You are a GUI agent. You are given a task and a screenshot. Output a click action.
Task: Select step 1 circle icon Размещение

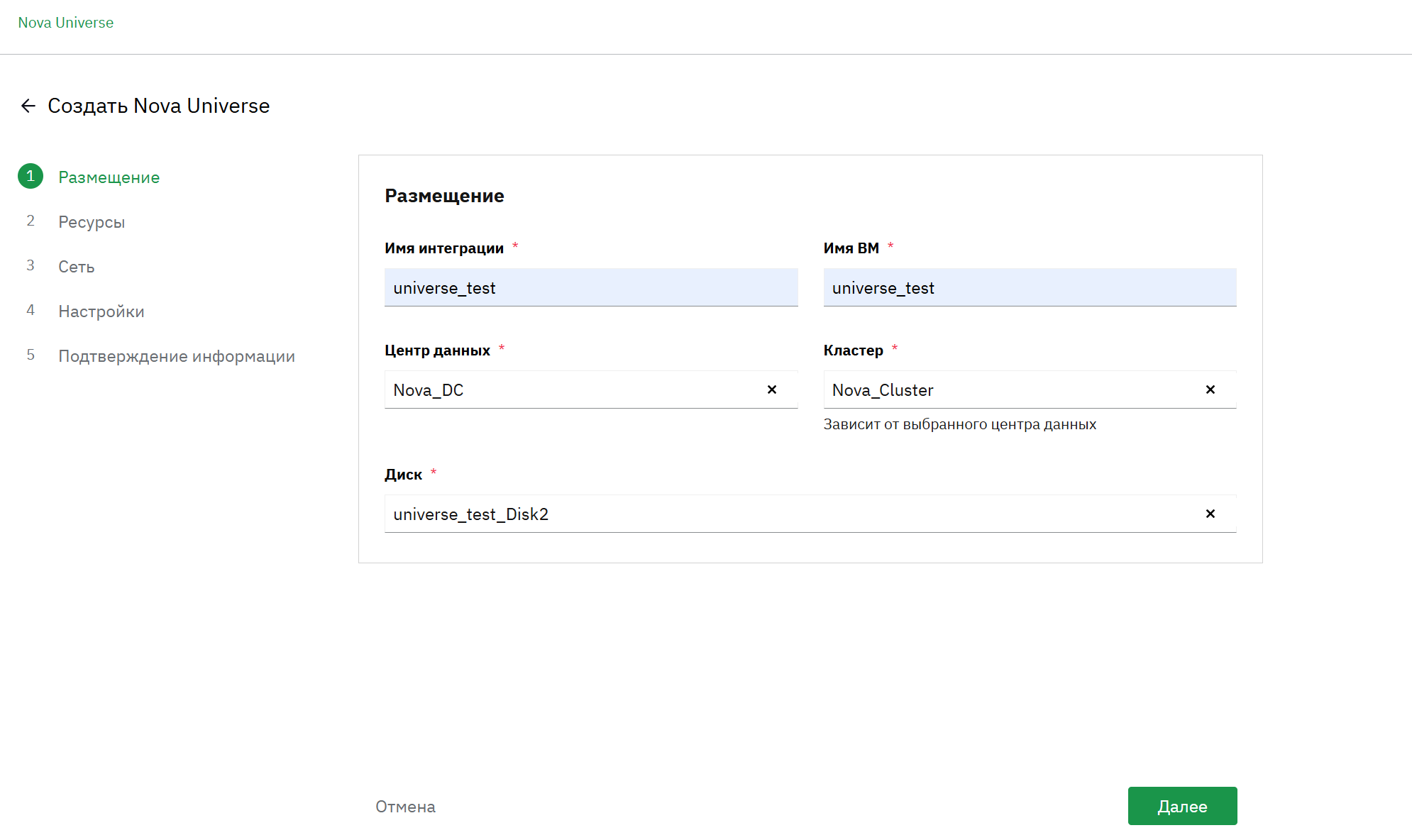click(31, 176)
